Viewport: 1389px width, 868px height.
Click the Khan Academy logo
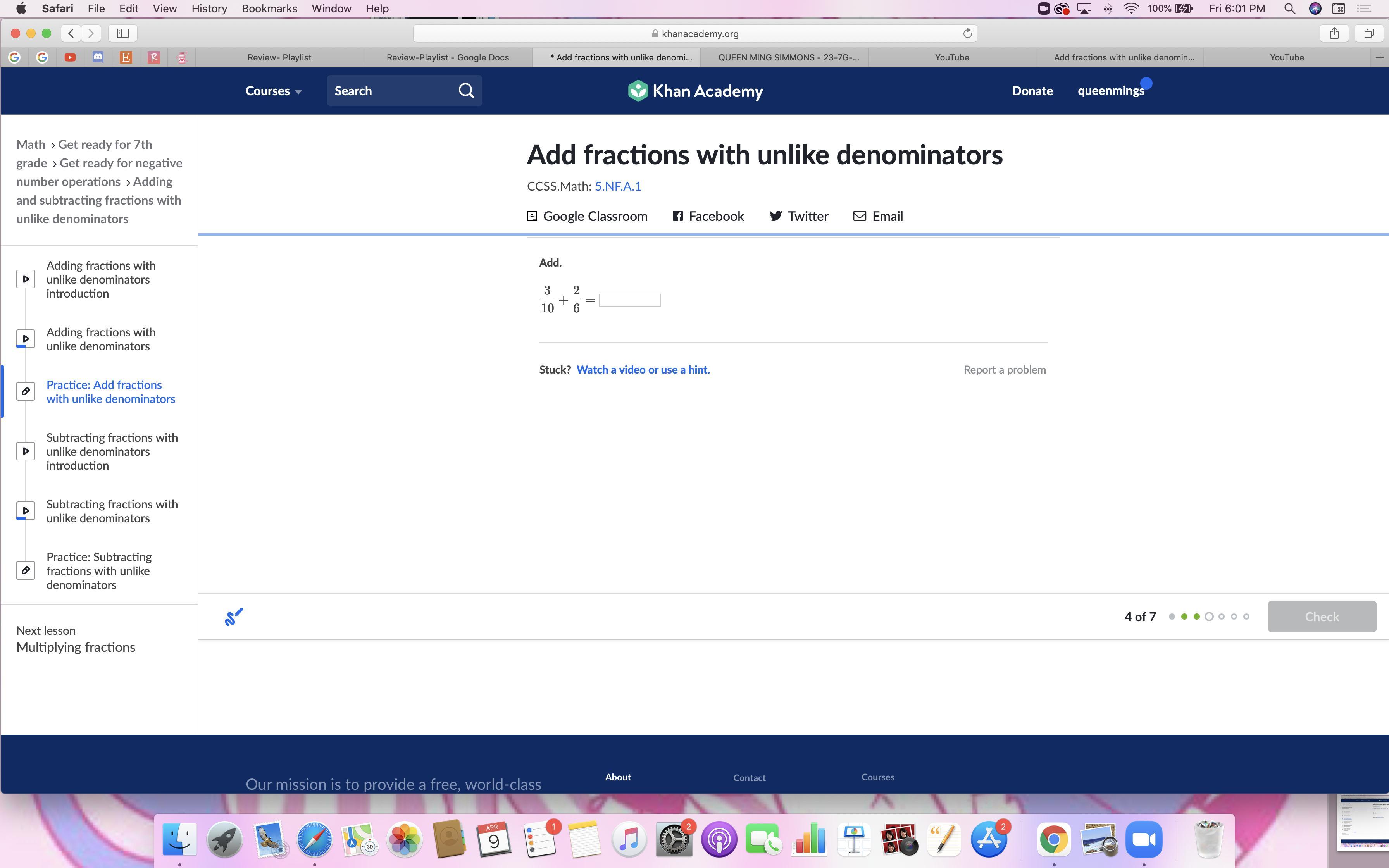coord(694,91)
